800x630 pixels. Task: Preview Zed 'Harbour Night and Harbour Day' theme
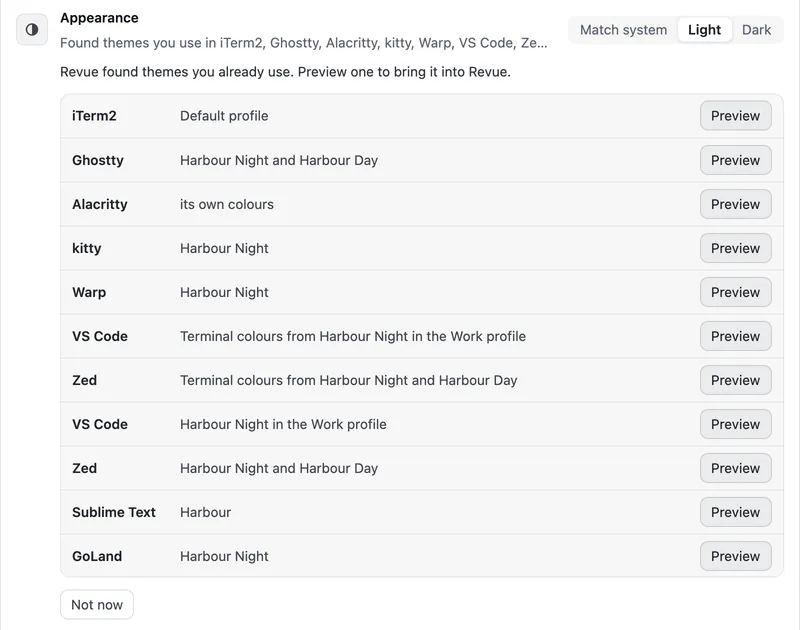(735, 468)
